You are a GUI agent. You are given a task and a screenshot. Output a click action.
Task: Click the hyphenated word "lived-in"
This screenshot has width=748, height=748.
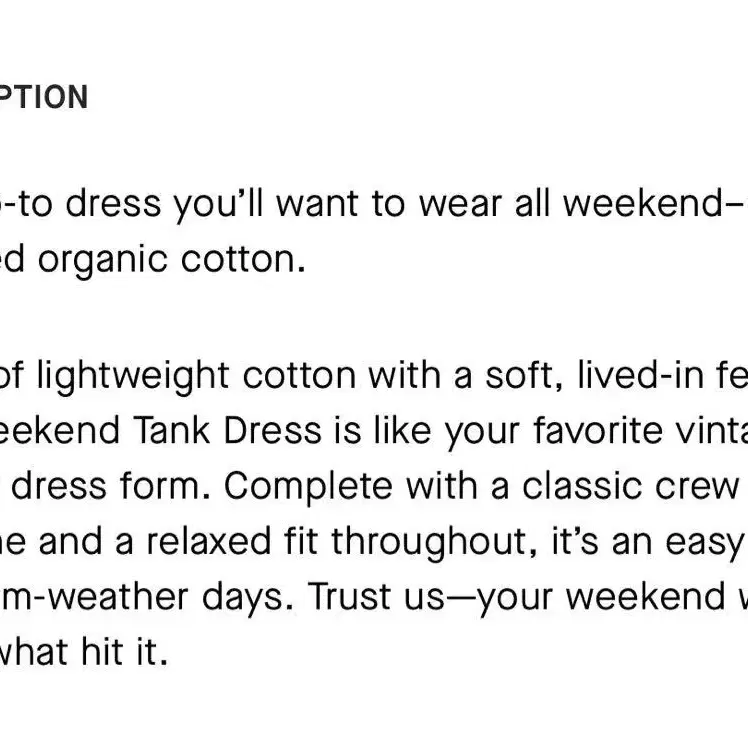(641, 375)
